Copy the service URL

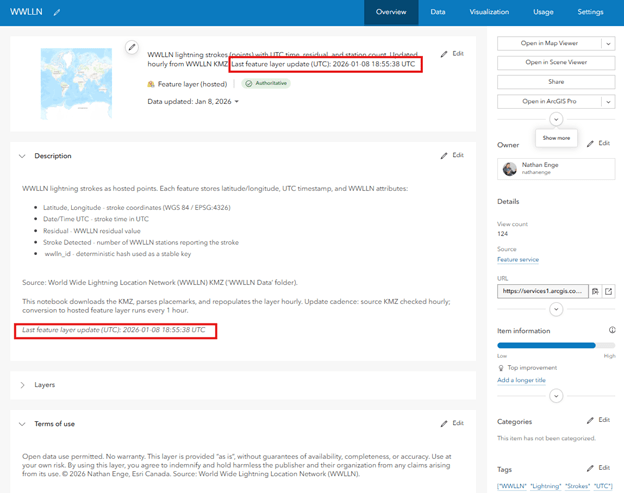pos(595,291)
